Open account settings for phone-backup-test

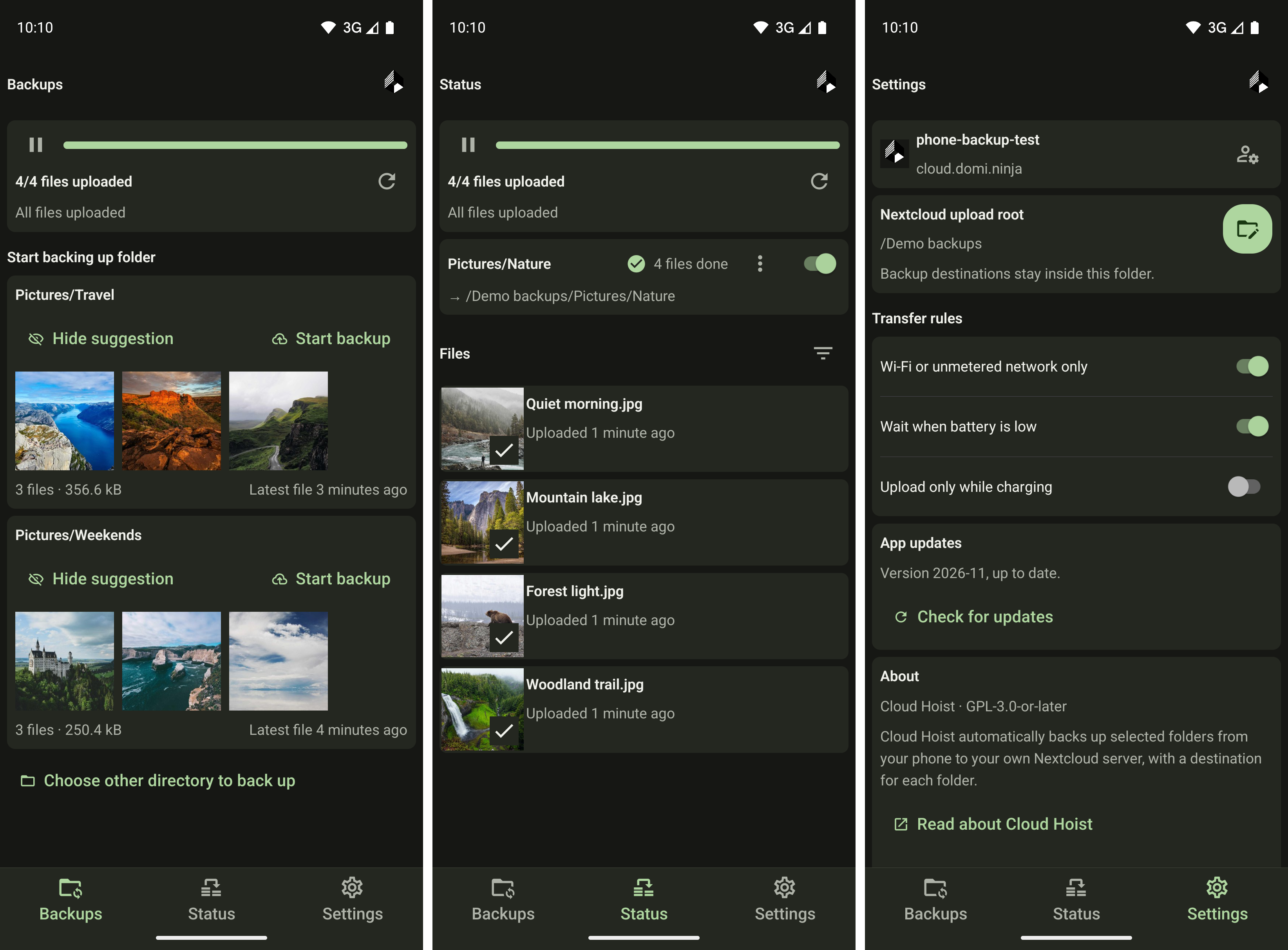click(1247, 155)
